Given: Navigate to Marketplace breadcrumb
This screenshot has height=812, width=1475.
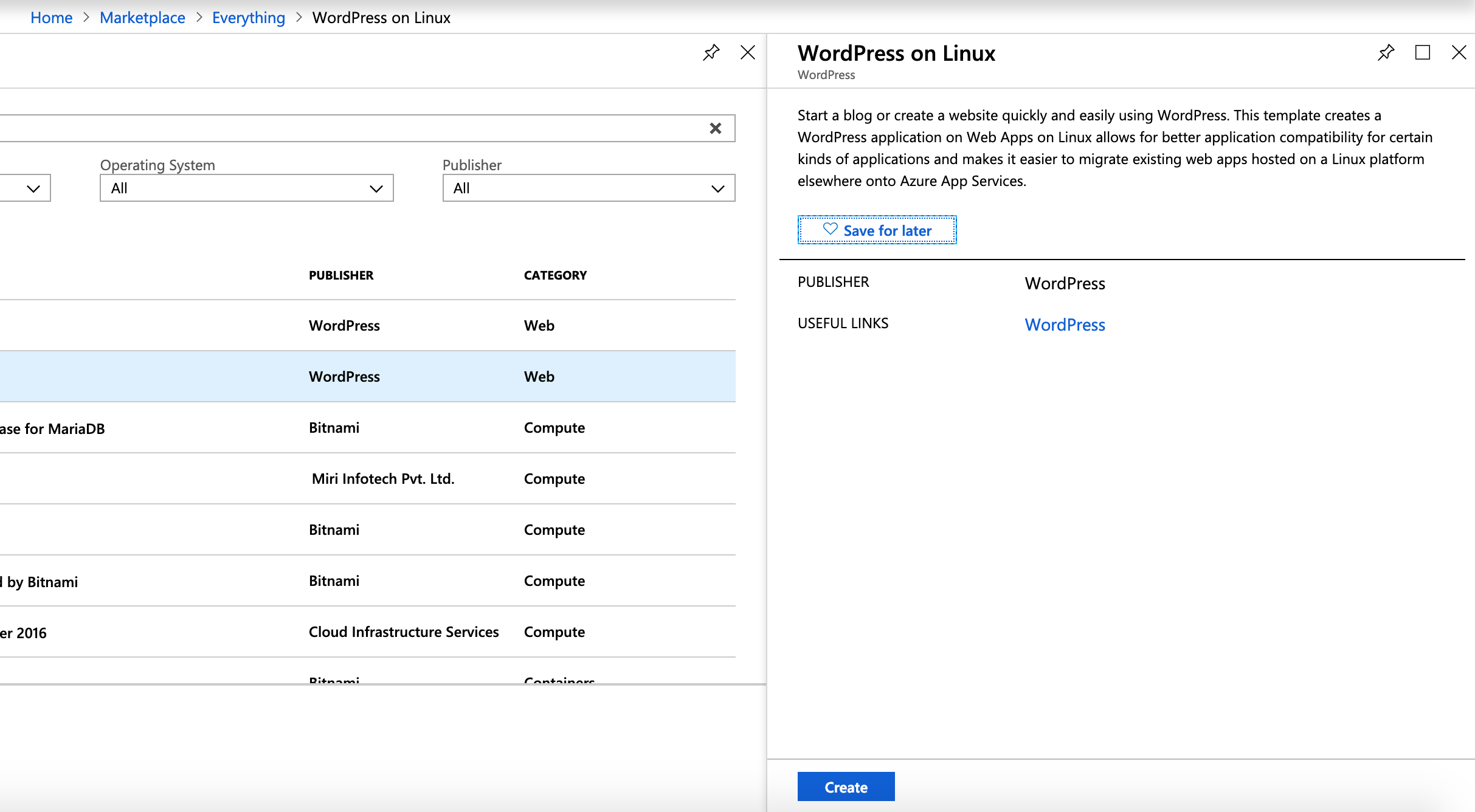Looking at the screenshot, I should click(142, 18).
